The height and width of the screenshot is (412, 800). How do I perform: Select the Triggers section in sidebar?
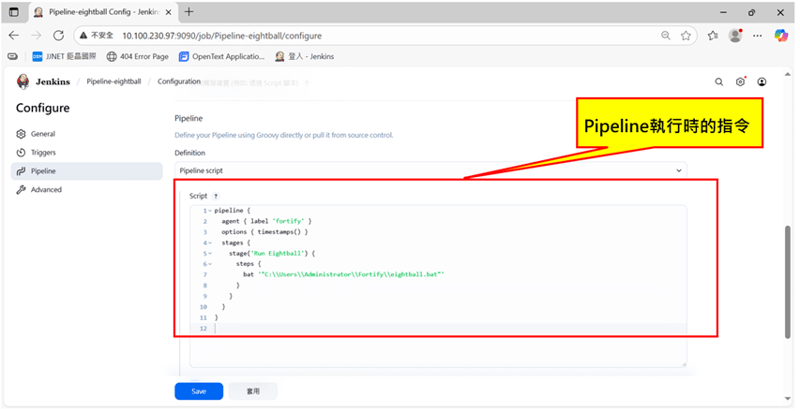coord(87,152)
